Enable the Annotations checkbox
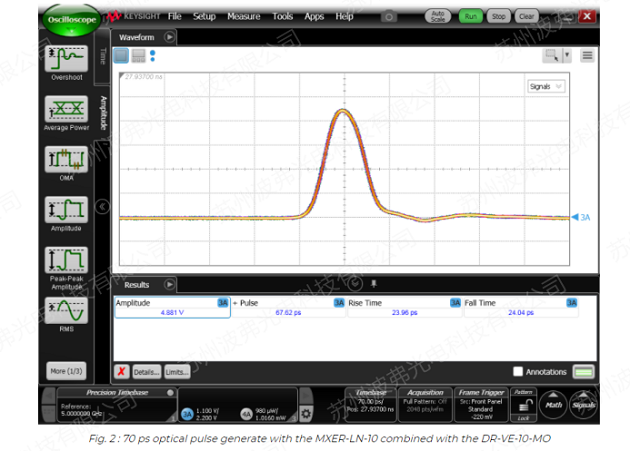 coord(517,371)
